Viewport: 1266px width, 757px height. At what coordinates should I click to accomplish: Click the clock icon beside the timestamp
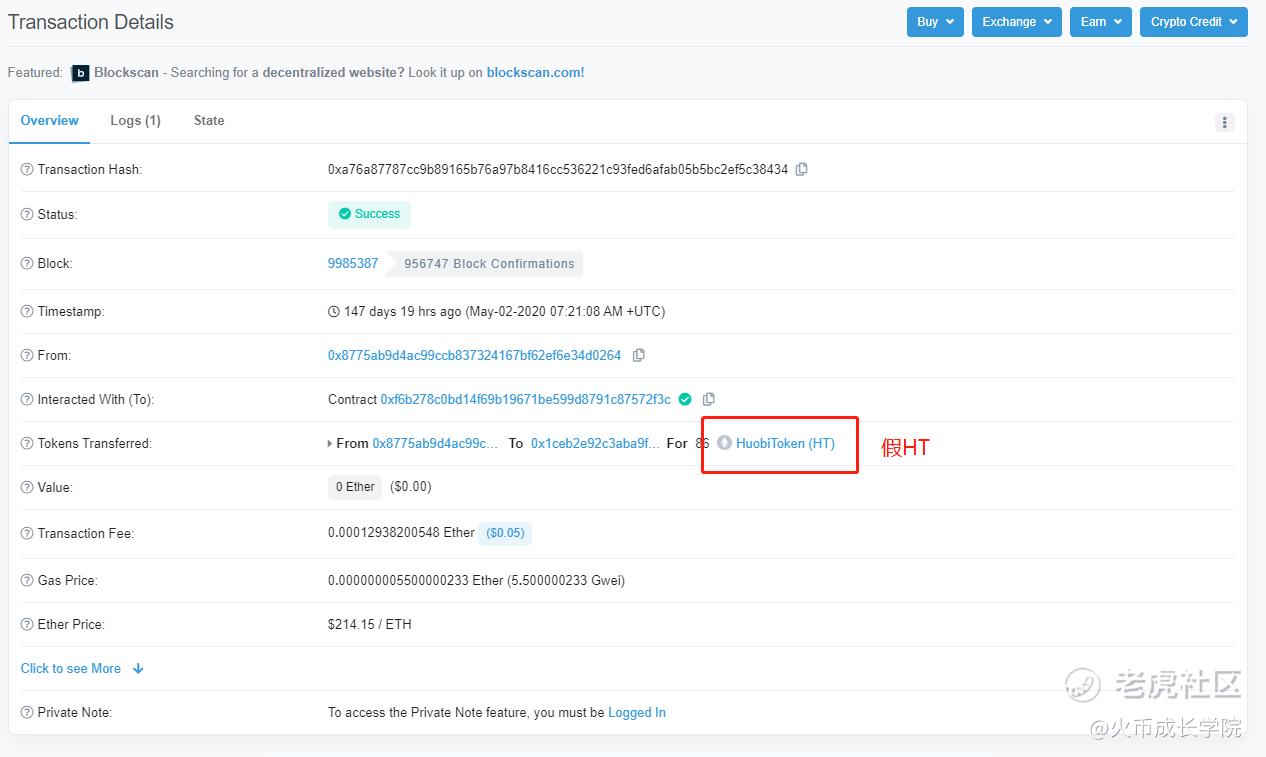click(334, 311)
